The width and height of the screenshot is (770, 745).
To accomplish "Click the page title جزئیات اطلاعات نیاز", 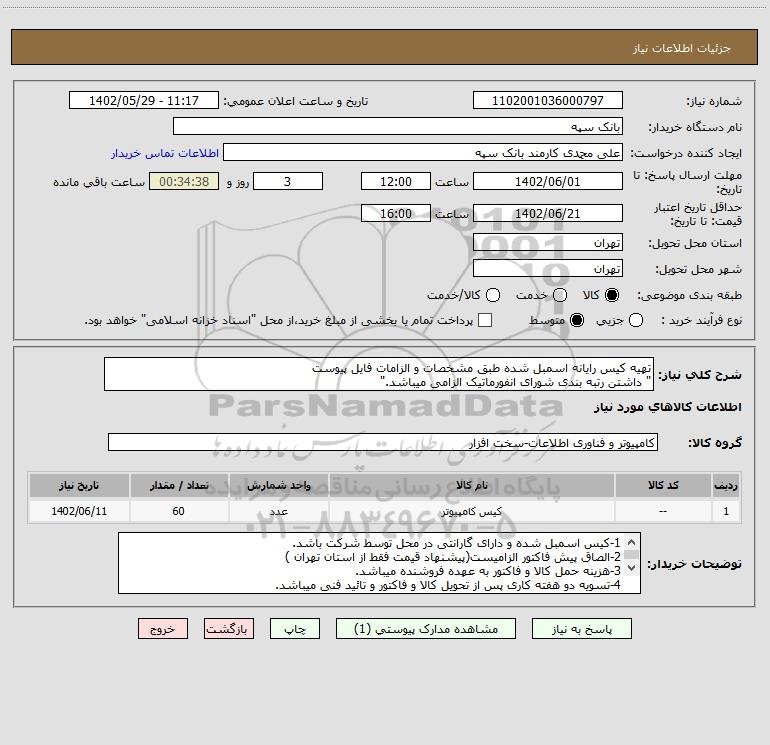I will point(681,48).
